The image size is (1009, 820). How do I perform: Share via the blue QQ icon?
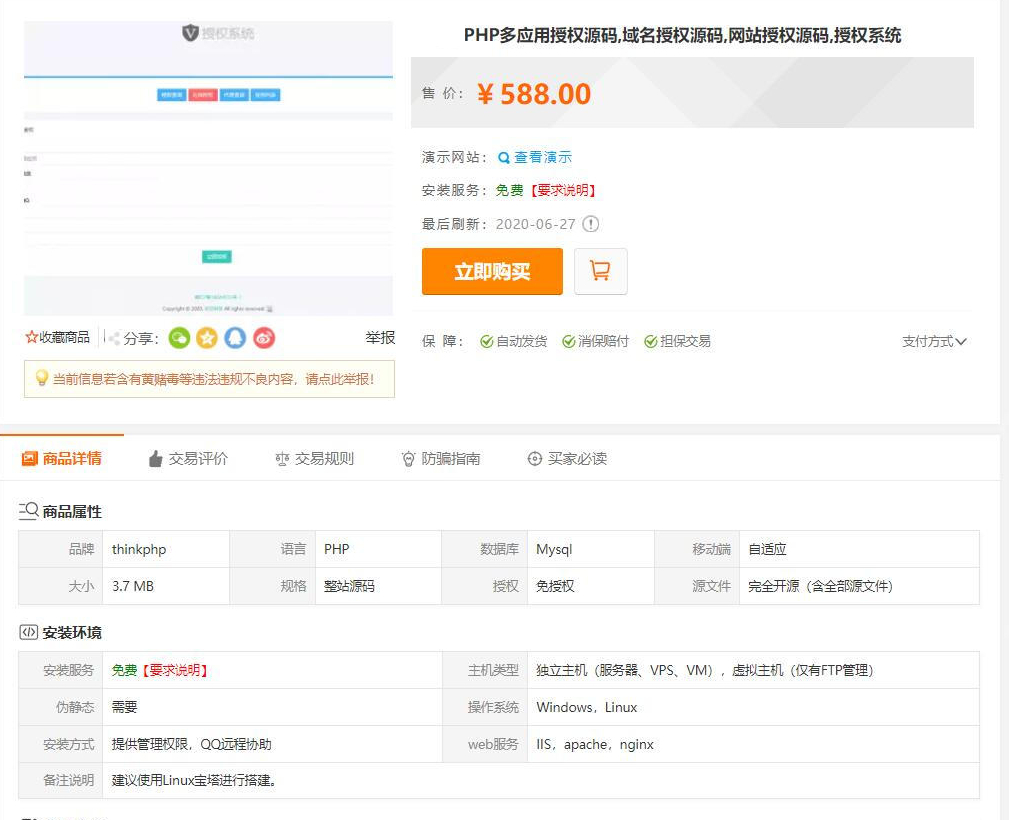click(x=236, y=338)
